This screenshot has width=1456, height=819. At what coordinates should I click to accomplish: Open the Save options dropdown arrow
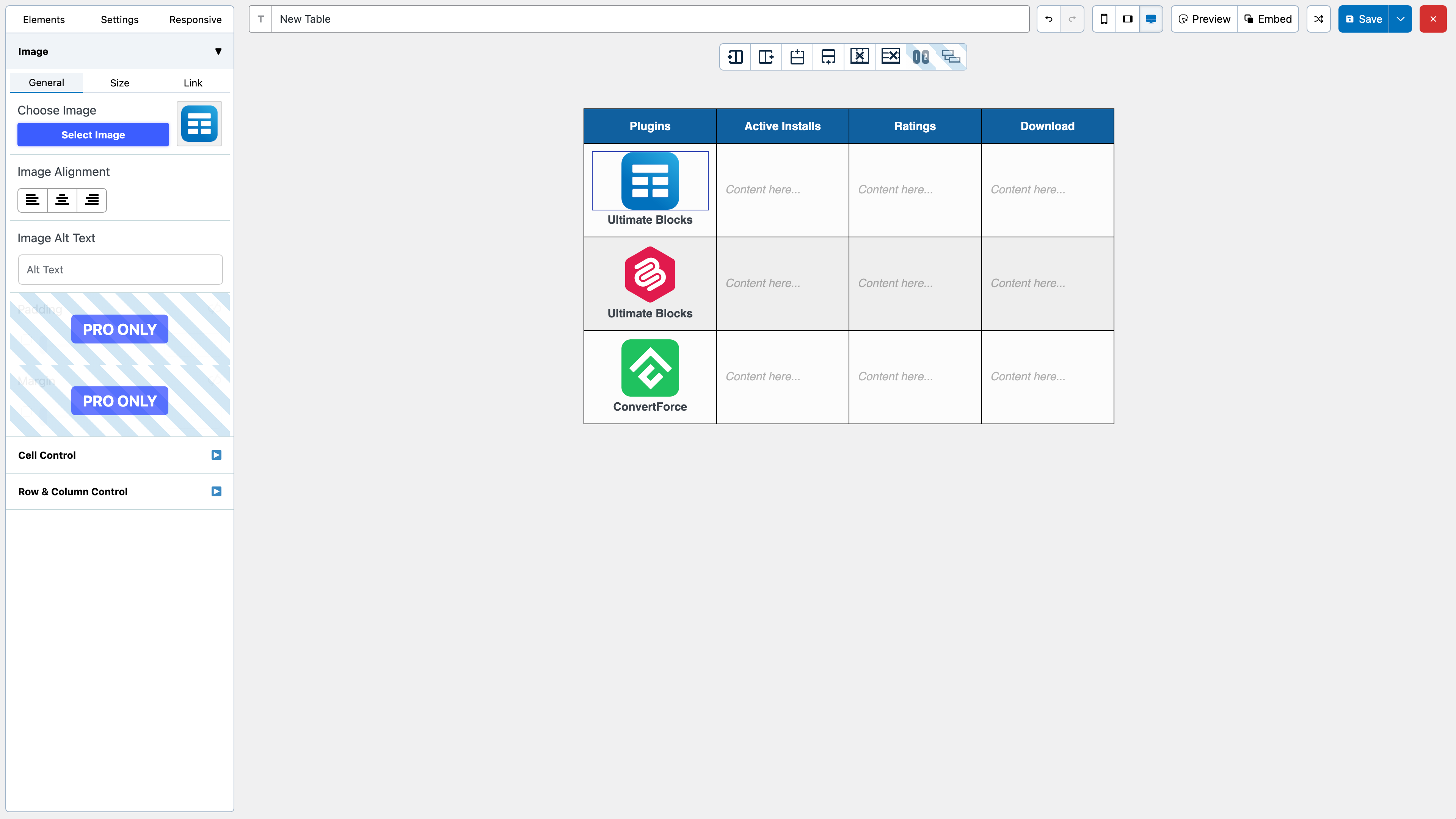(1400, 19)
